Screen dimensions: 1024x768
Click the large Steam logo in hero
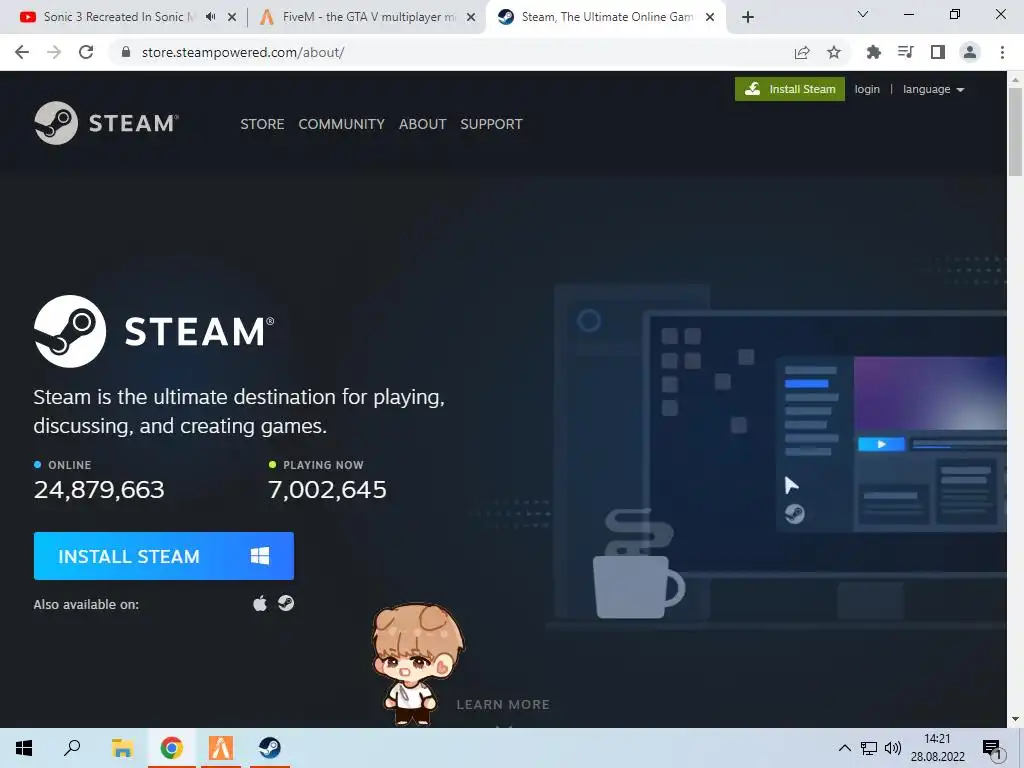(x=154, y=331)
